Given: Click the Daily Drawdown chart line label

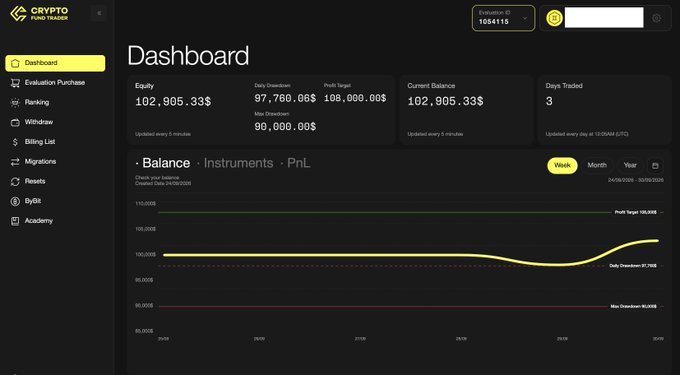Looking at the screenshot, I should pos(633,266).
